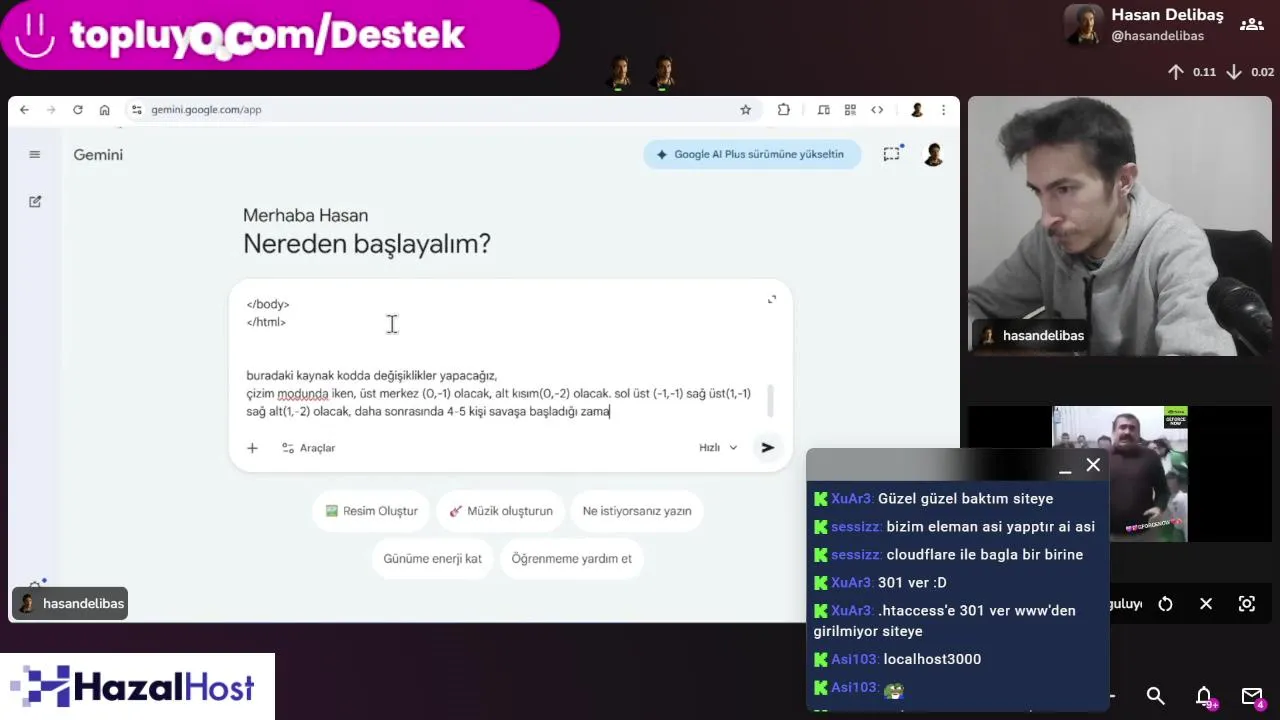Open Gemini's hamburger main menu
The width and height of the screenshot is (1280, 720).
pyautogui.click(x=35, y=154)
